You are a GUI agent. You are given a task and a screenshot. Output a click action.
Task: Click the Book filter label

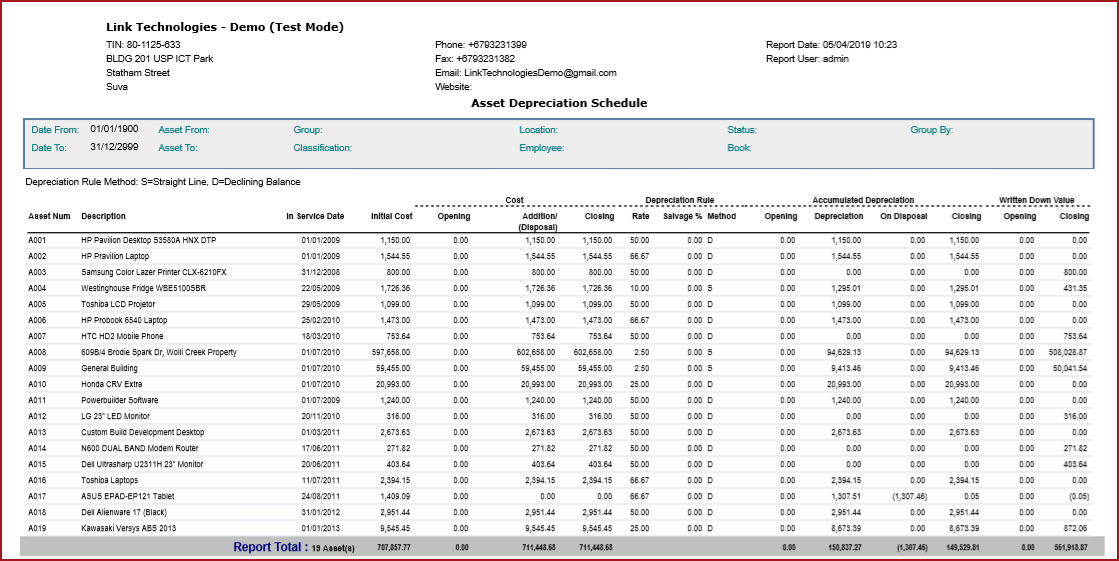[x=739, y=148]
